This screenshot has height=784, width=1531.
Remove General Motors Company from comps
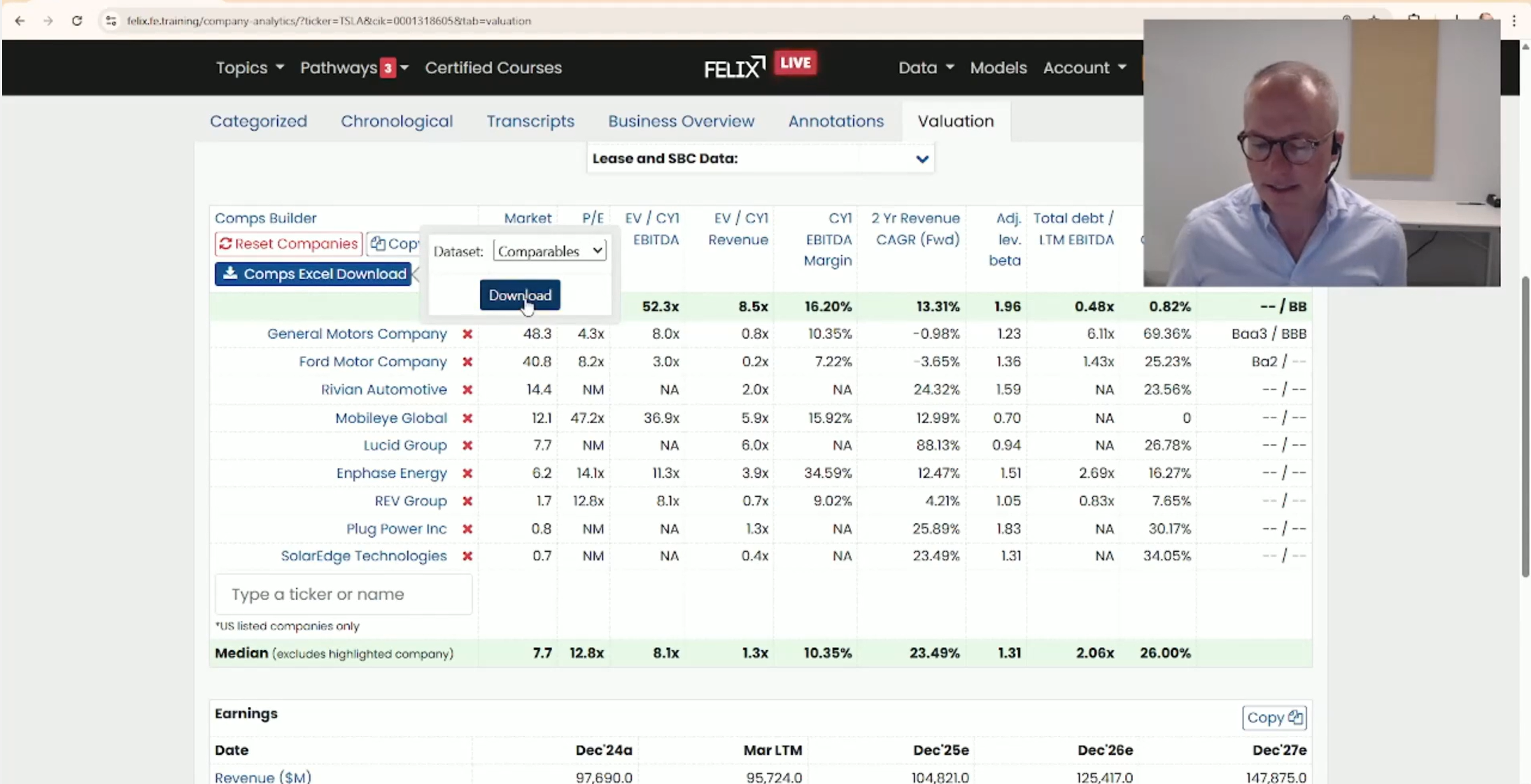(467, 334)
